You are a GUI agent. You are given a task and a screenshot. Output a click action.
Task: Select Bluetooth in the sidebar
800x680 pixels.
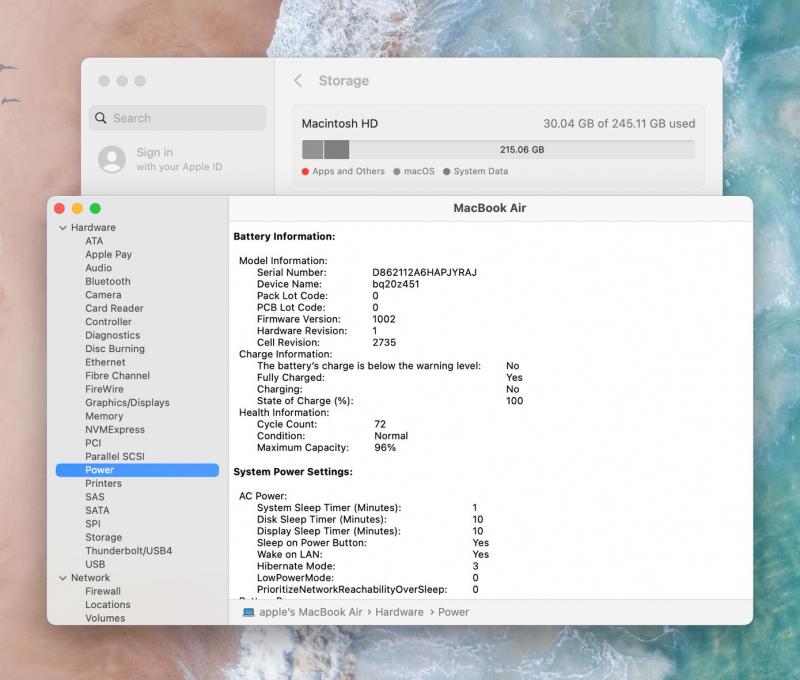click(x=108, y=281)
